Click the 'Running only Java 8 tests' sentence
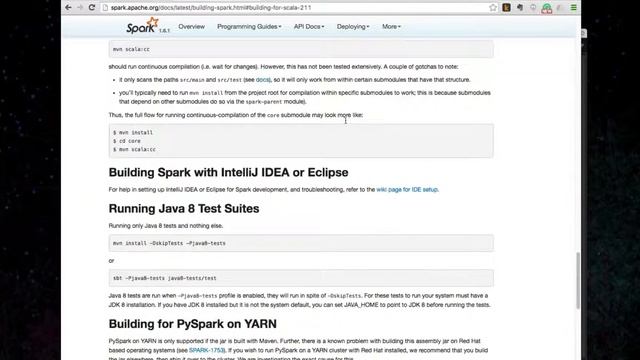Viewport: 640px width, 360px height. click(x=166, y=226)
